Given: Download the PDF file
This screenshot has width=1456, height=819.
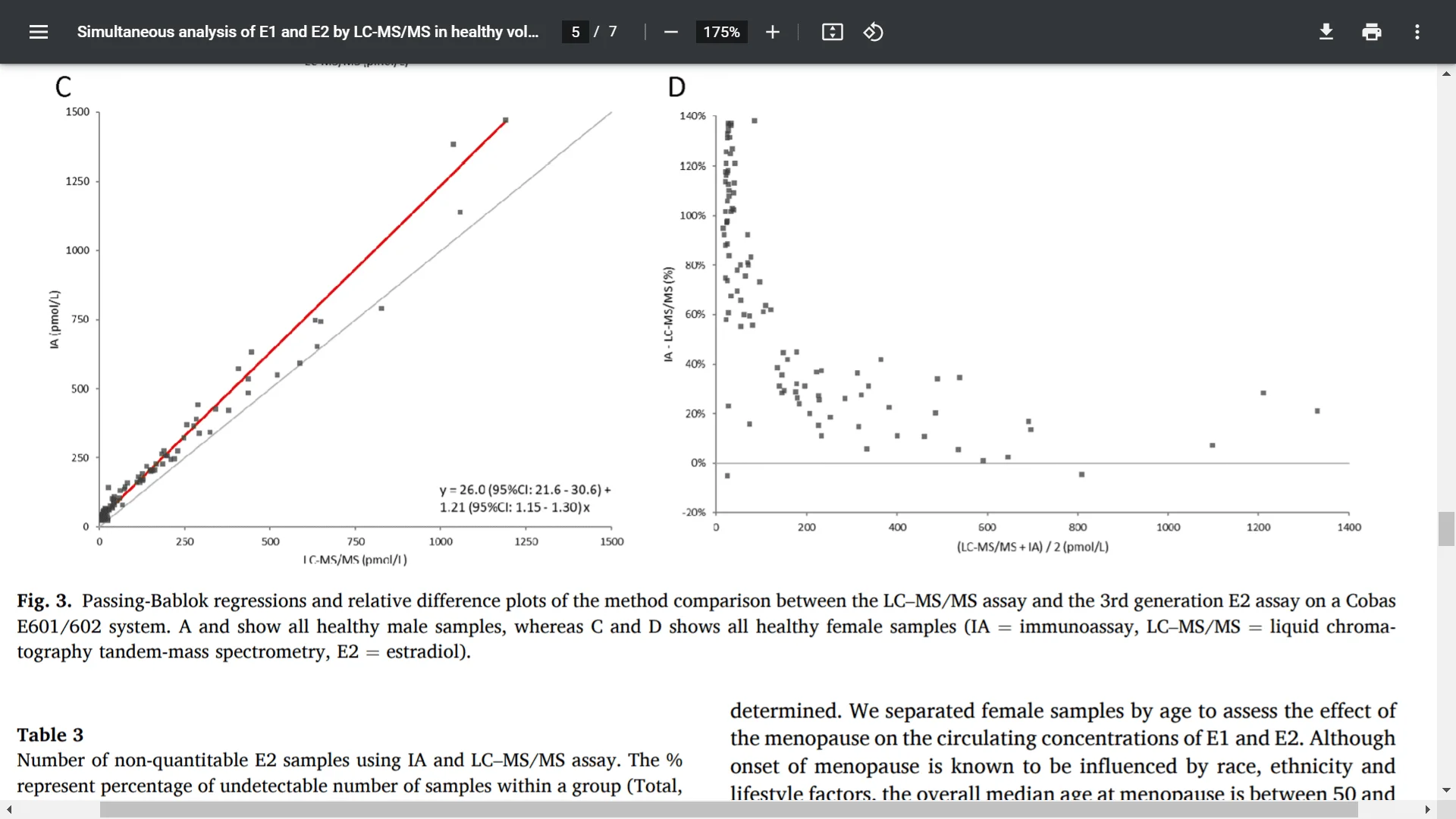Looking at the screenshot, I should point(1326,32).
